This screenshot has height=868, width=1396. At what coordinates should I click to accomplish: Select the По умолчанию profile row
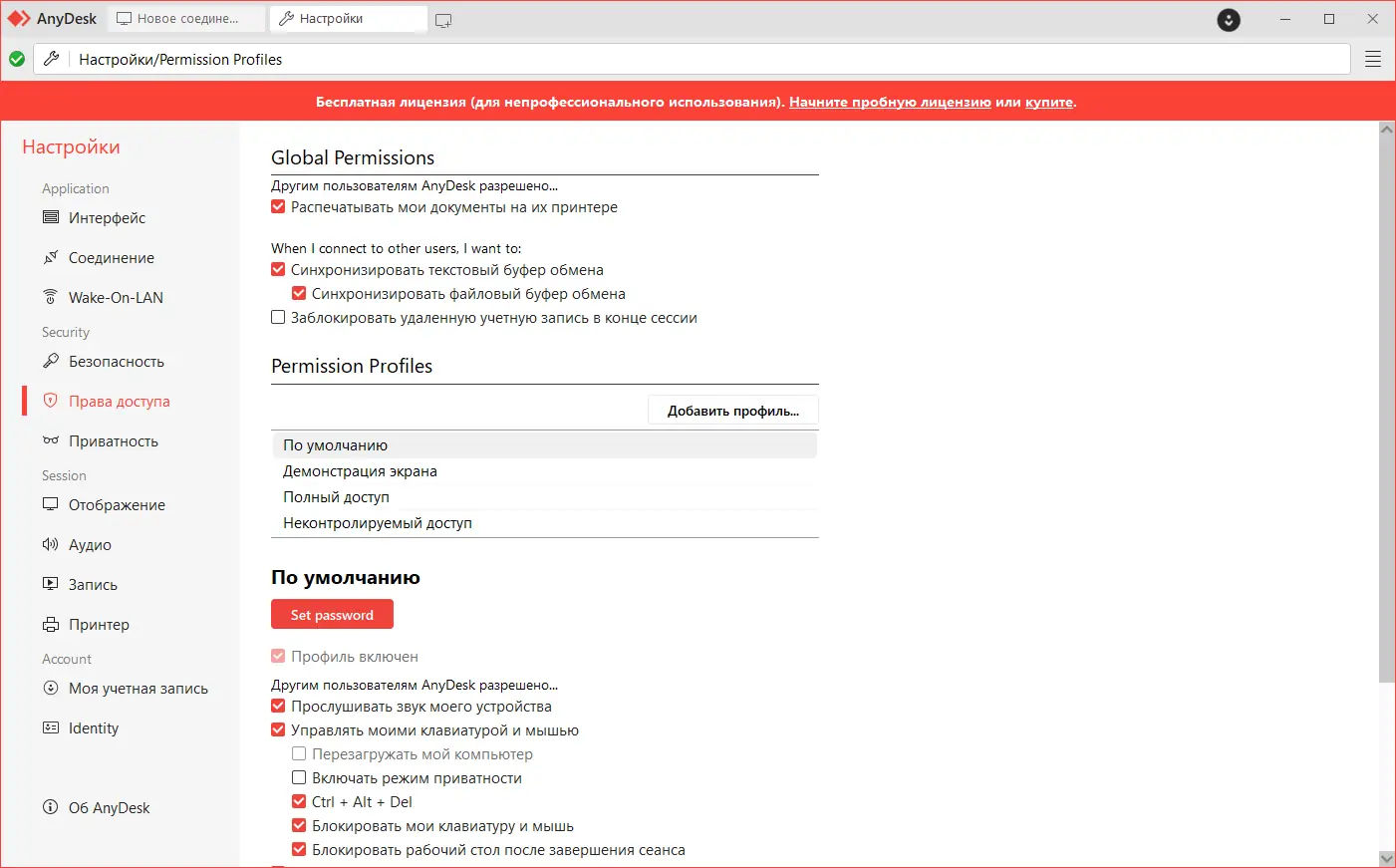point(544,445)
